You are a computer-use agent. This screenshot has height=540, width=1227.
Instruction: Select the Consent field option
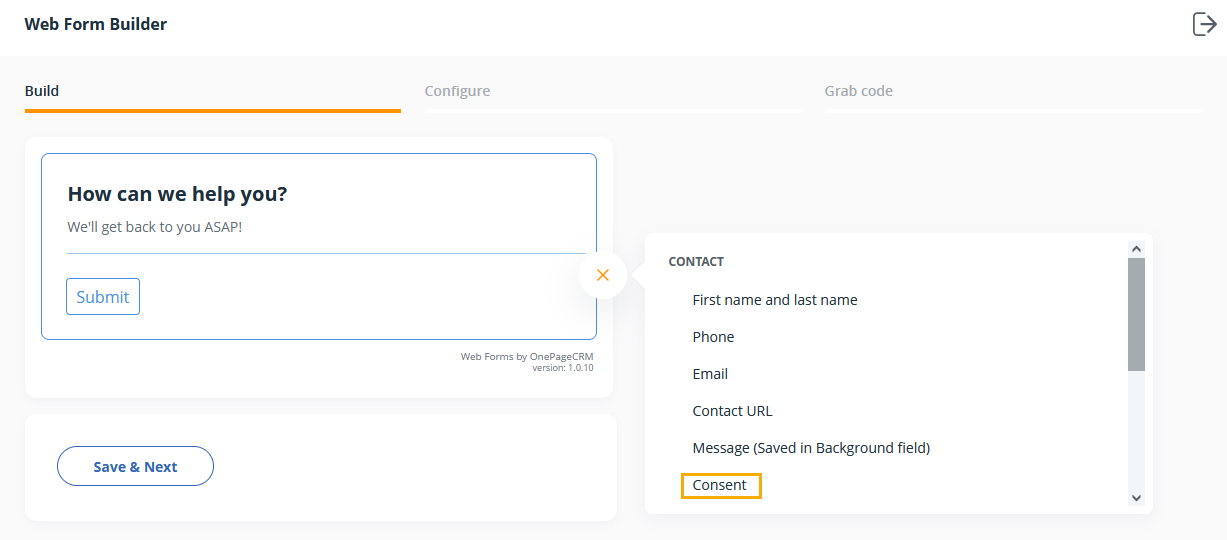pos(721,485)
